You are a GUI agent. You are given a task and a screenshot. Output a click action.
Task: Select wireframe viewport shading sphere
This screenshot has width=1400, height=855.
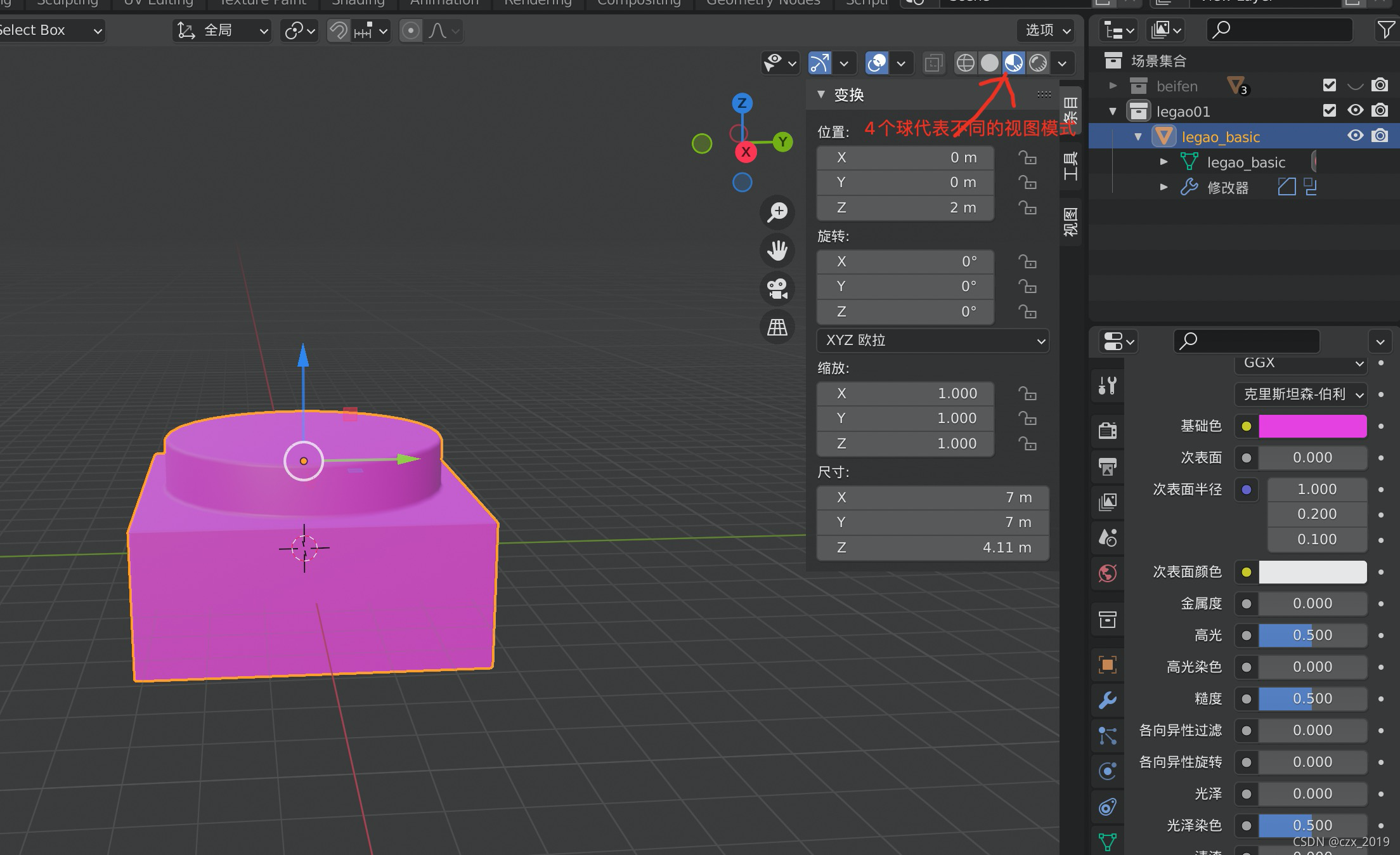coord(965,63)
